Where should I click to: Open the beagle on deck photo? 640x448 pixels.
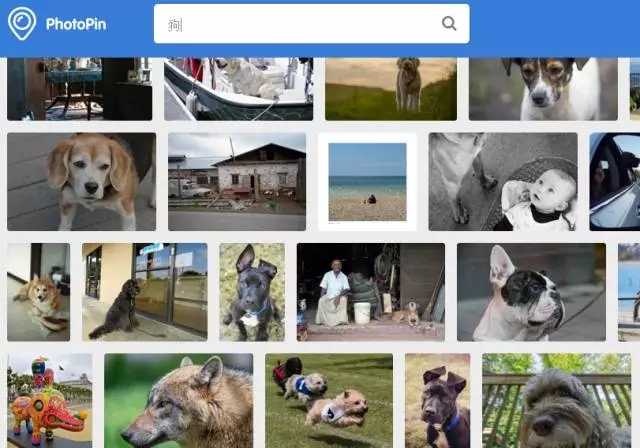81,182
